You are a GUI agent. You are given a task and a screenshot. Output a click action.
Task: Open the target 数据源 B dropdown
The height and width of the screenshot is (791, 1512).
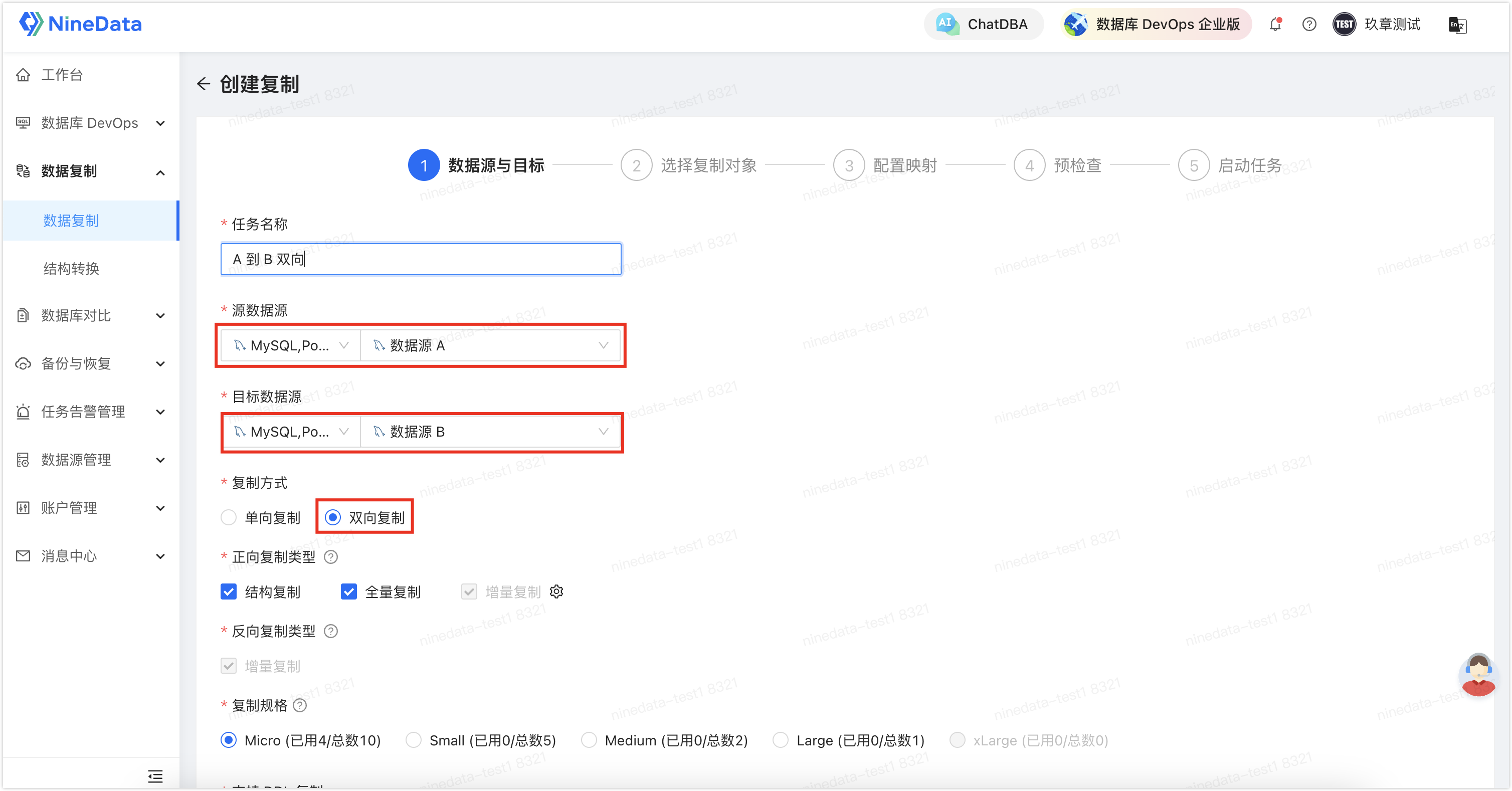[489, 432]
